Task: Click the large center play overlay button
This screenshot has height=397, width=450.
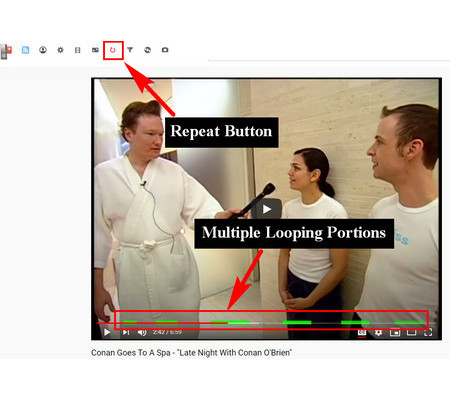Action: (266, 209)
